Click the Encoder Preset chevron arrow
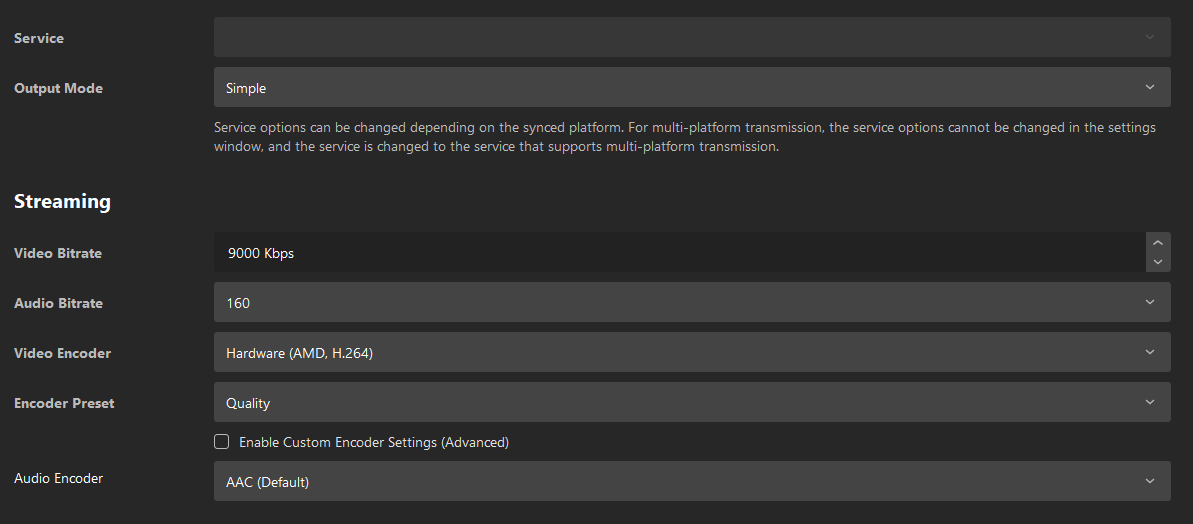Viewport: 1193px width, 524px height. click(x=1150, y=402)
